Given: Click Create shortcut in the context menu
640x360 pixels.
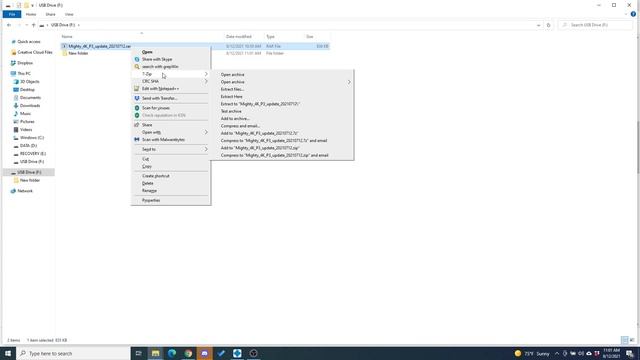Looking at the screenshot, I should click(x=156, y=176).
